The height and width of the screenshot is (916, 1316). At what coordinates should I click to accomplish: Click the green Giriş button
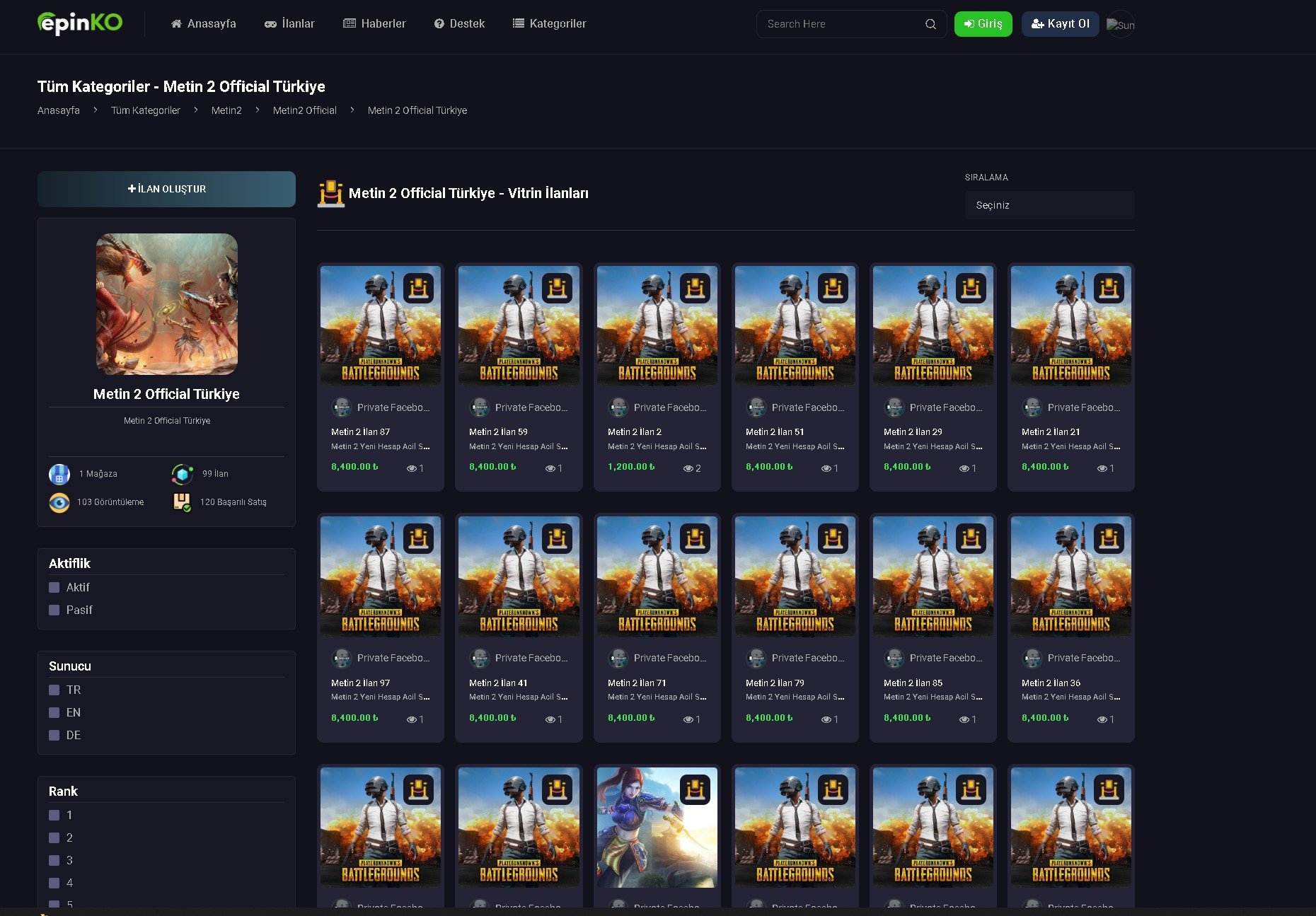pos(983,24)
